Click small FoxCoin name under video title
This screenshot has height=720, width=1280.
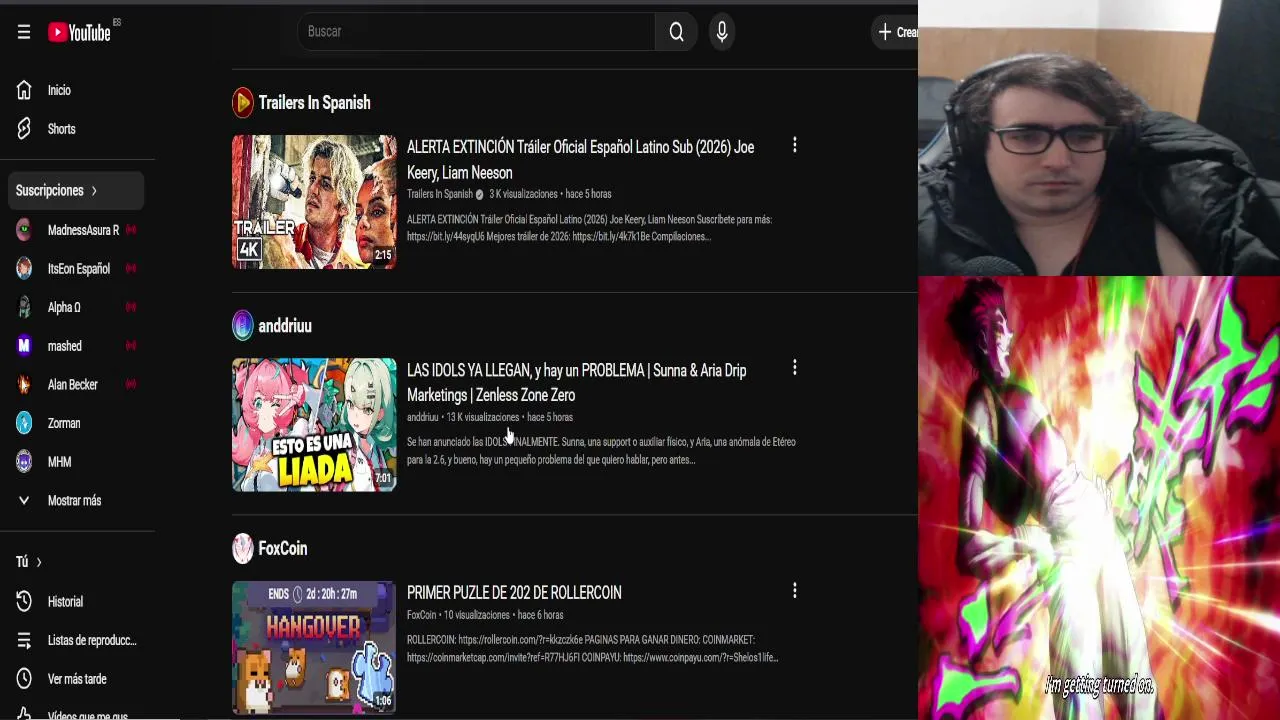pos(421,615)
